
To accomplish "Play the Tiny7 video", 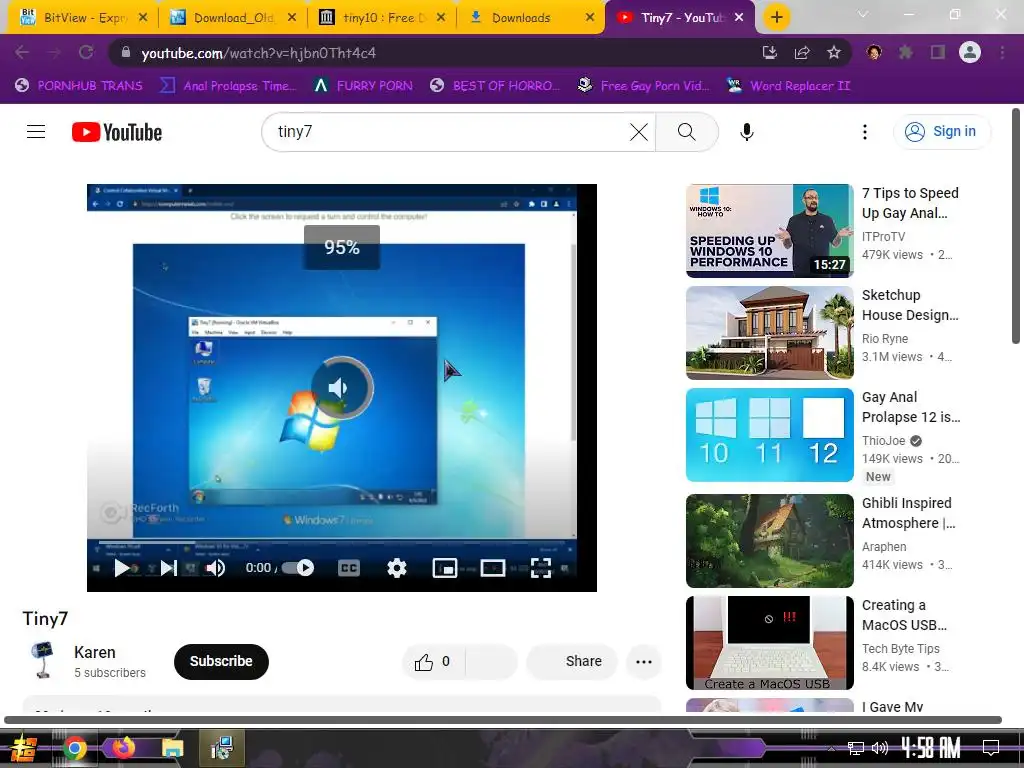I will (x=121, y=568).
